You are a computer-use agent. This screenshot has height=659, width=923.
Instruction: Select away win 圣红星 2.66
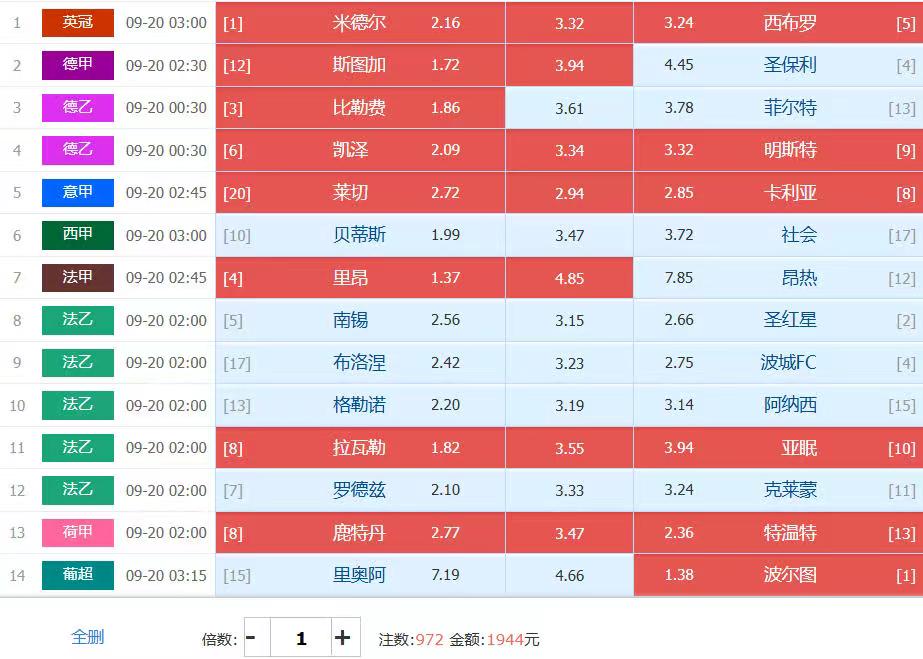(x=778, y=320)
